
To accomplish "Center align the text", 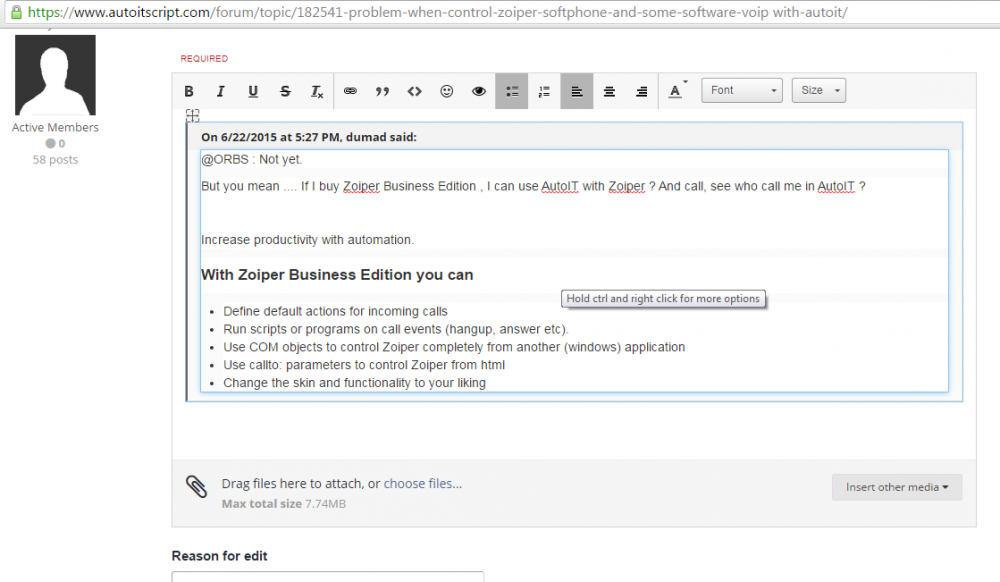I will point(609,91).
